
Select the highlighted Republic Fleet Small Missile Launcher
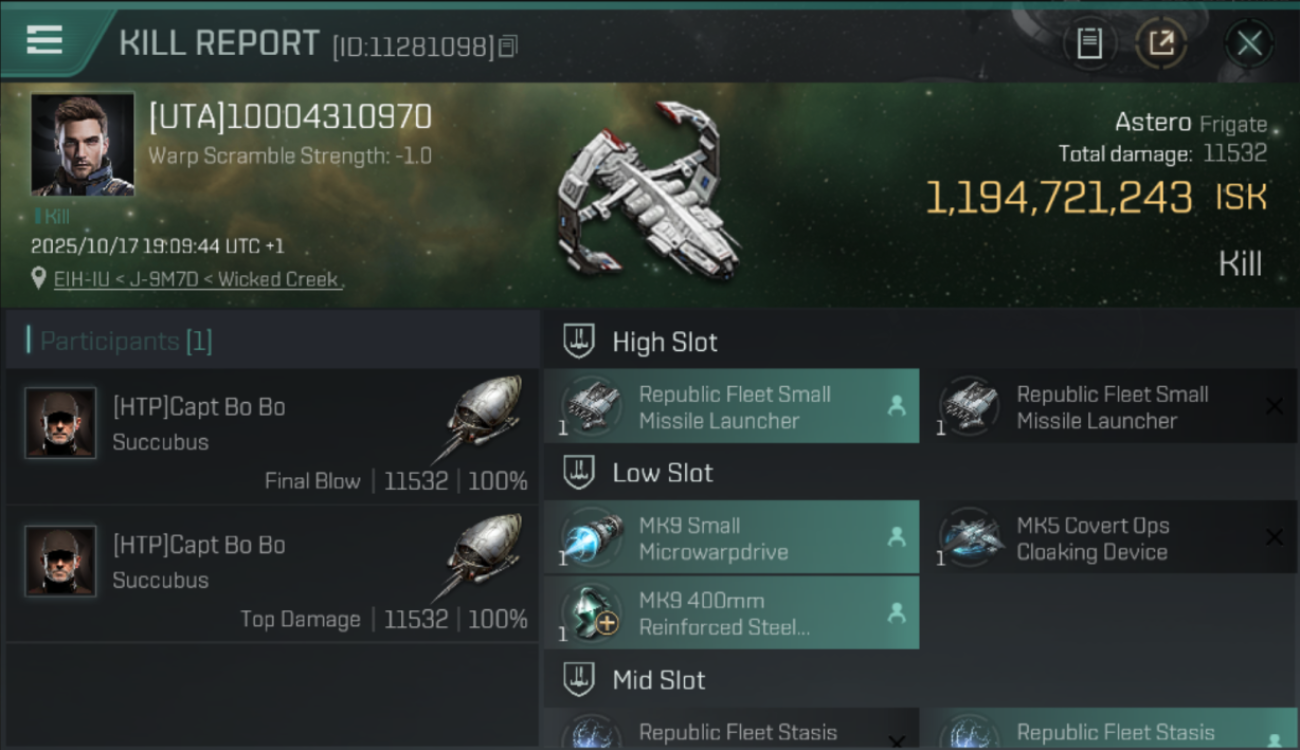pyautogui.click(x=733, y=407)
